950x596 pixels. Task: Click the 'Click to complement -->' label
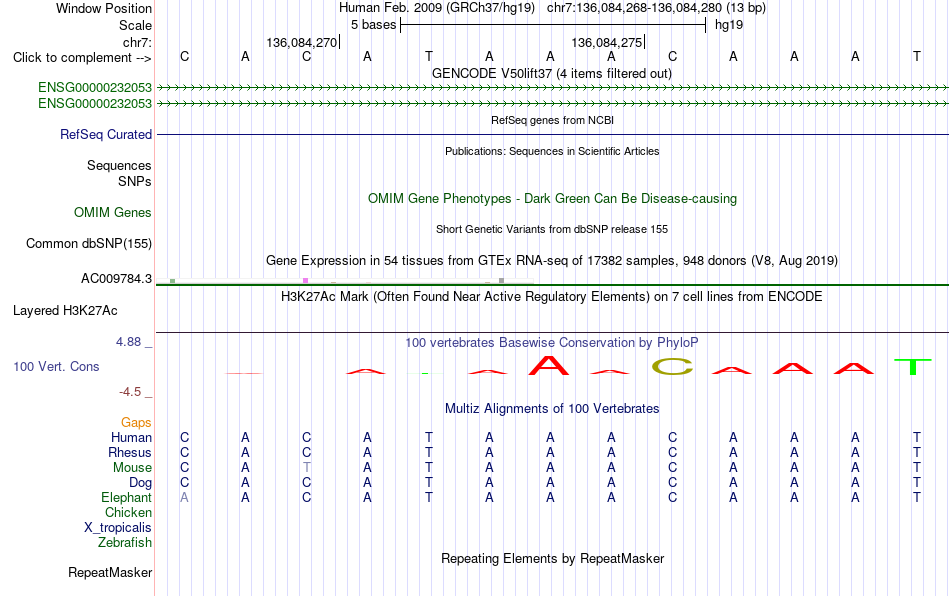coord(82,58)
